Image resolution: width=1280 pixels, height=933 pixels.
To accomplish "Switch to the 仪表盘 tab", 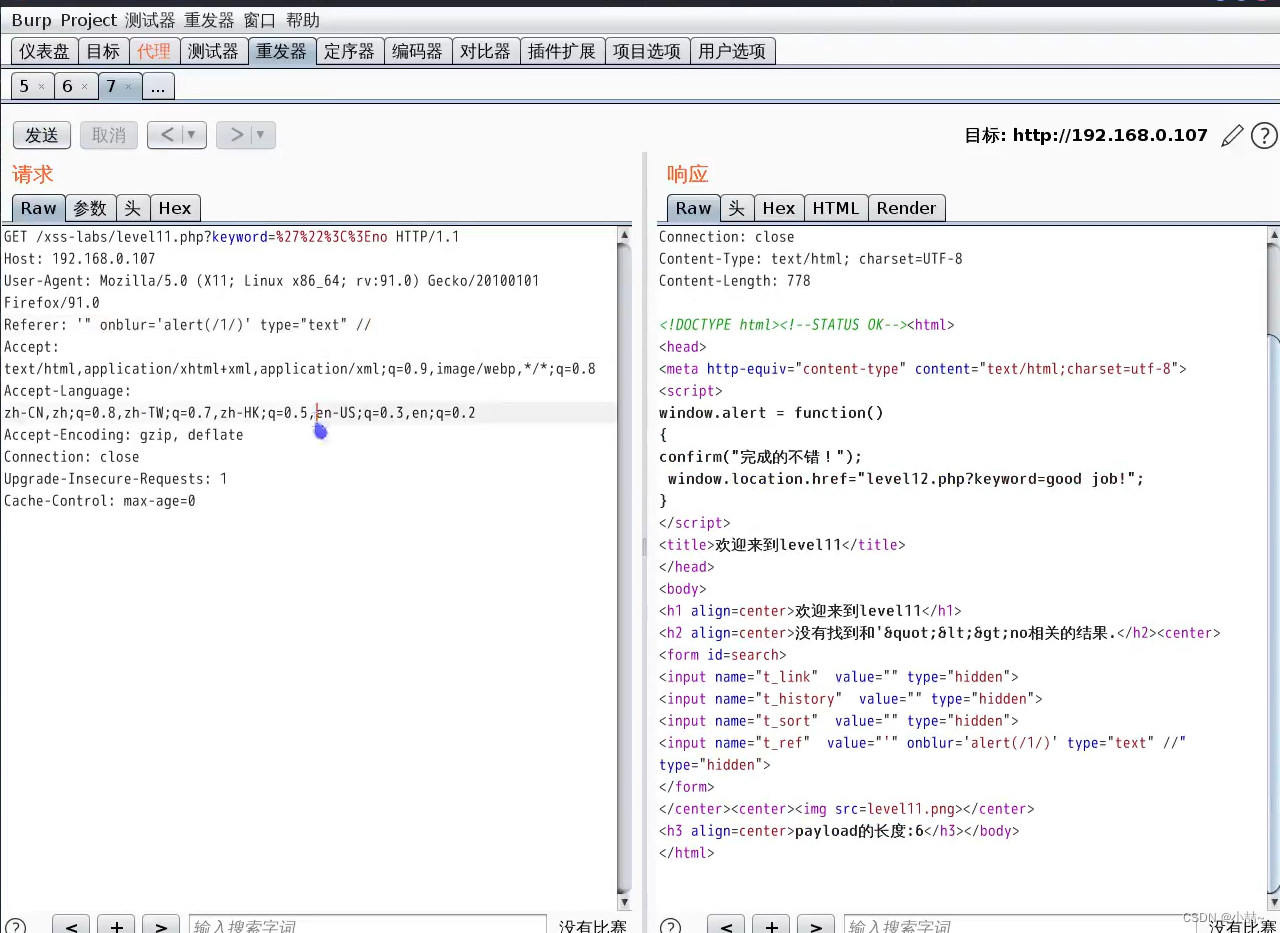I will pyautogui.click(x=44, y=51).
